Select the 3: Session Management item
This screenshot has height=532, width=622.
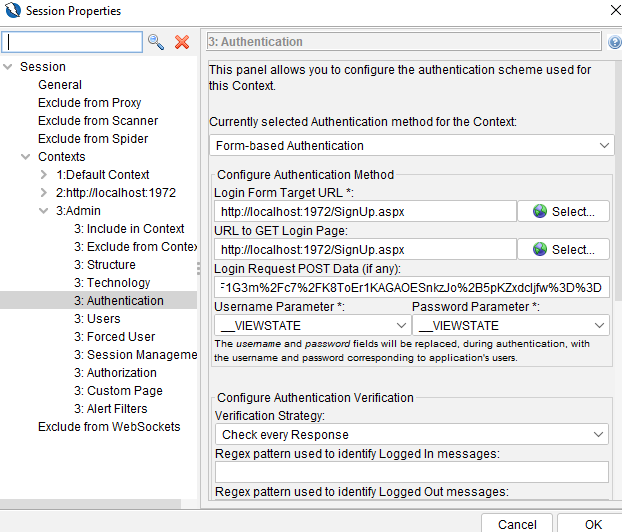click(135, 355)
